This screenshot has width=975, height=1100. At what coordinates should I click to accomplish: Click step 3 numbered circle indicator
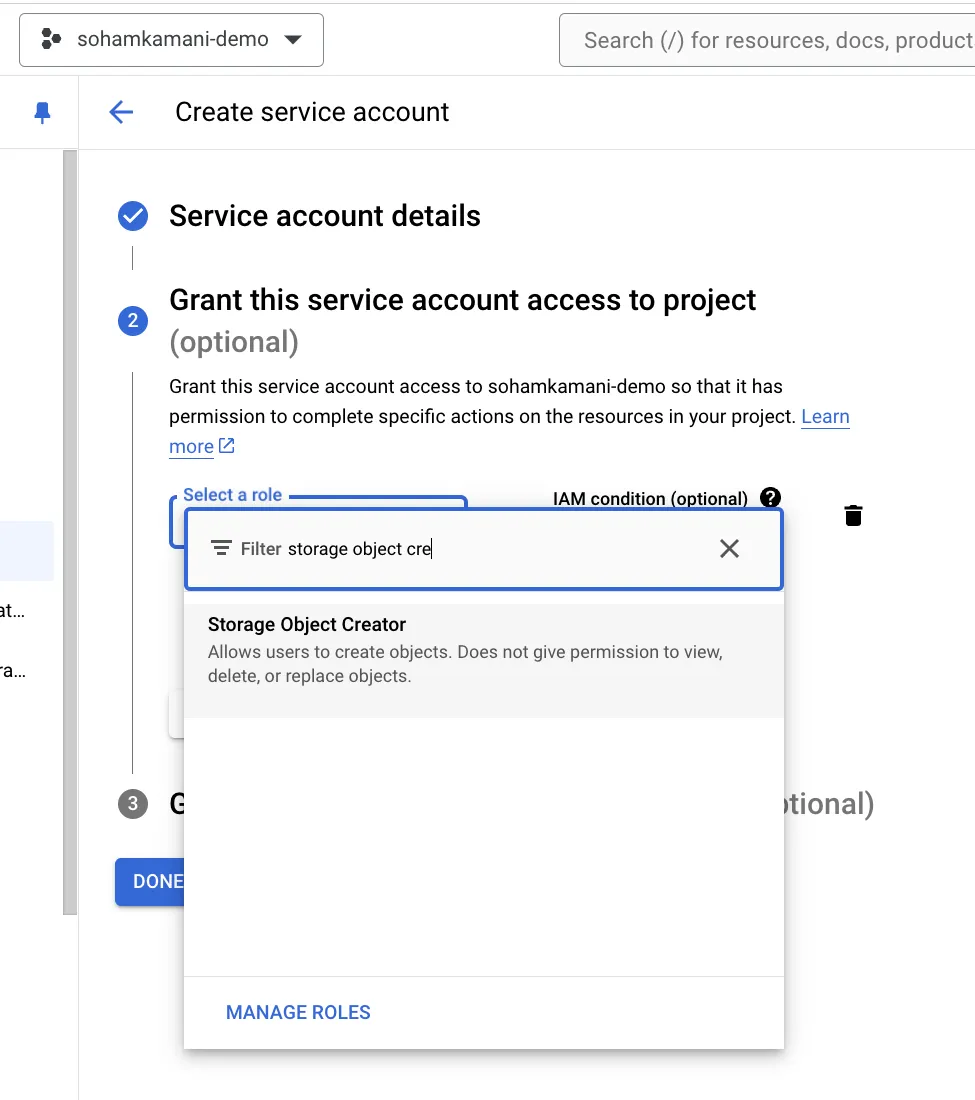coord(132,804)
